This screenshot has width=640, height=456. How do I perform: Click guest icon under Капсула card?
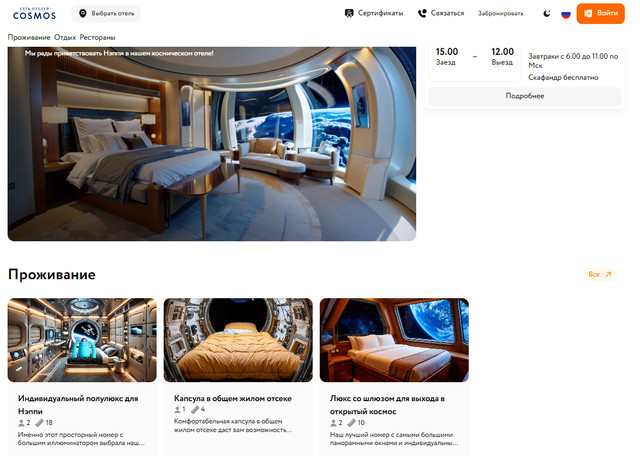pos(177,409)
